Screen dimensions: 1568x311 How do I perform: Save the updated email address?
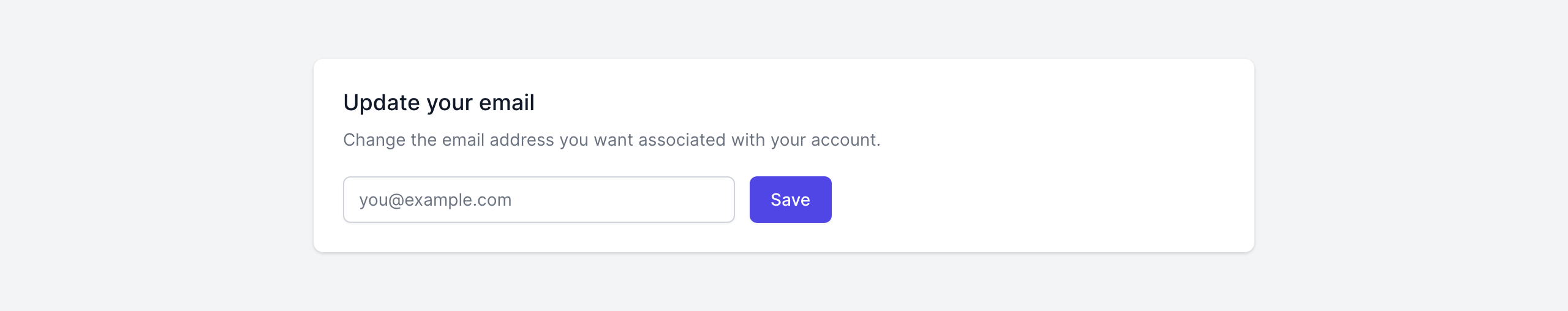tap(790, 200)
